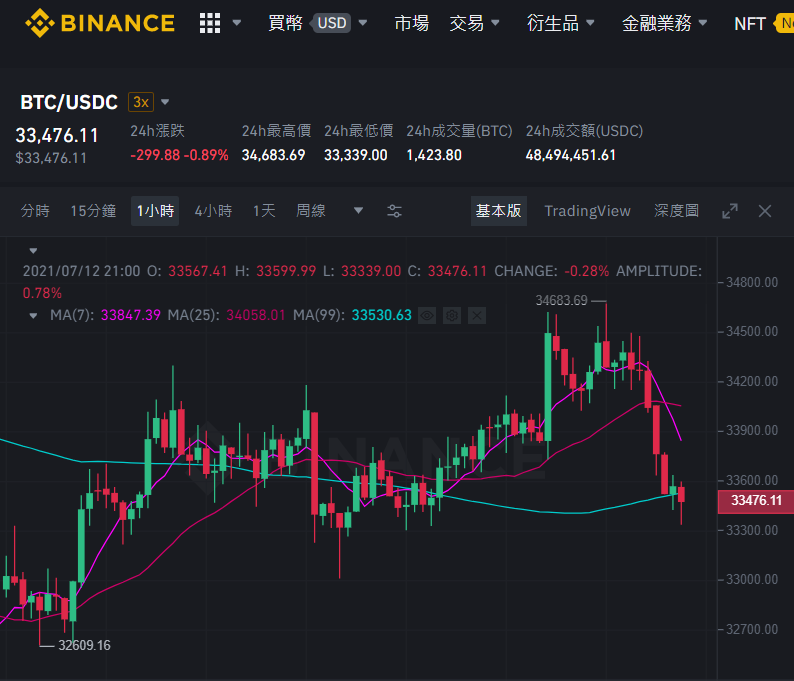The image size is (794, 681).
Task: Collapse the MA indicator legend arrow
Action: [33, 316]
